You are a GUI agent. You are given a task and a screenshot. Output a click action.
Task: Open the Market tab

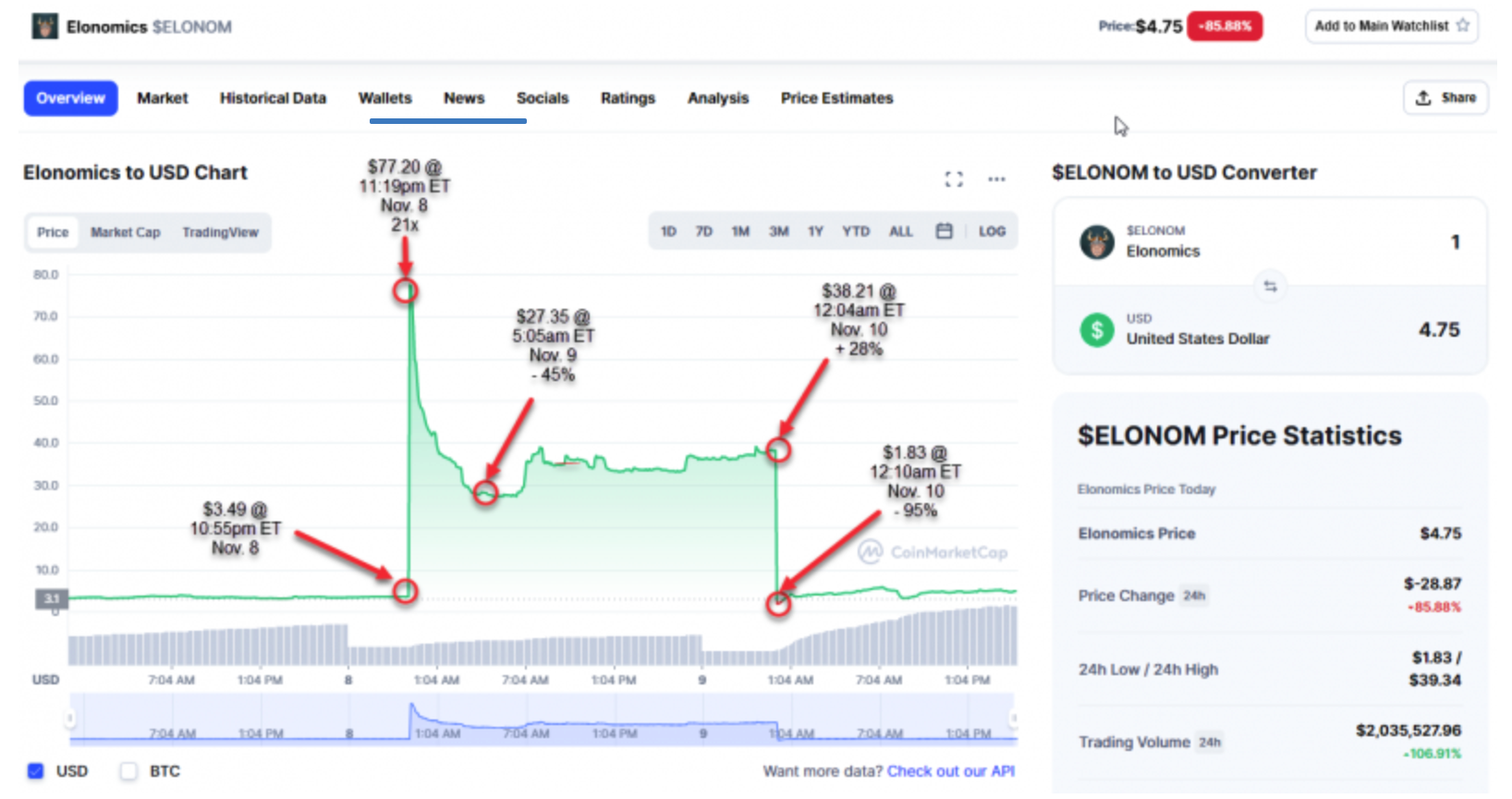(163, 98)
